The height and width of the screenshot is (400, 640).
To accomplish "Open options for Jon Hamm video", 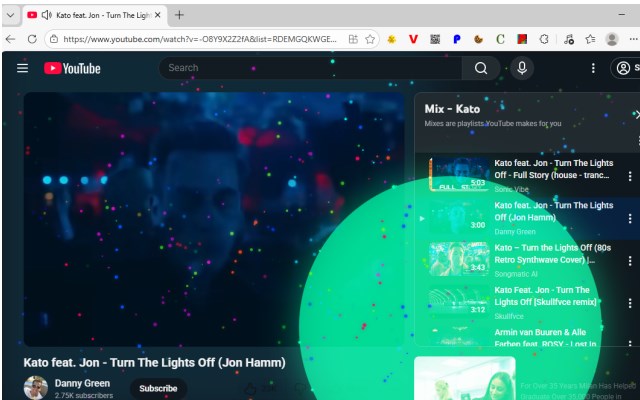I will tap(630, 218).
